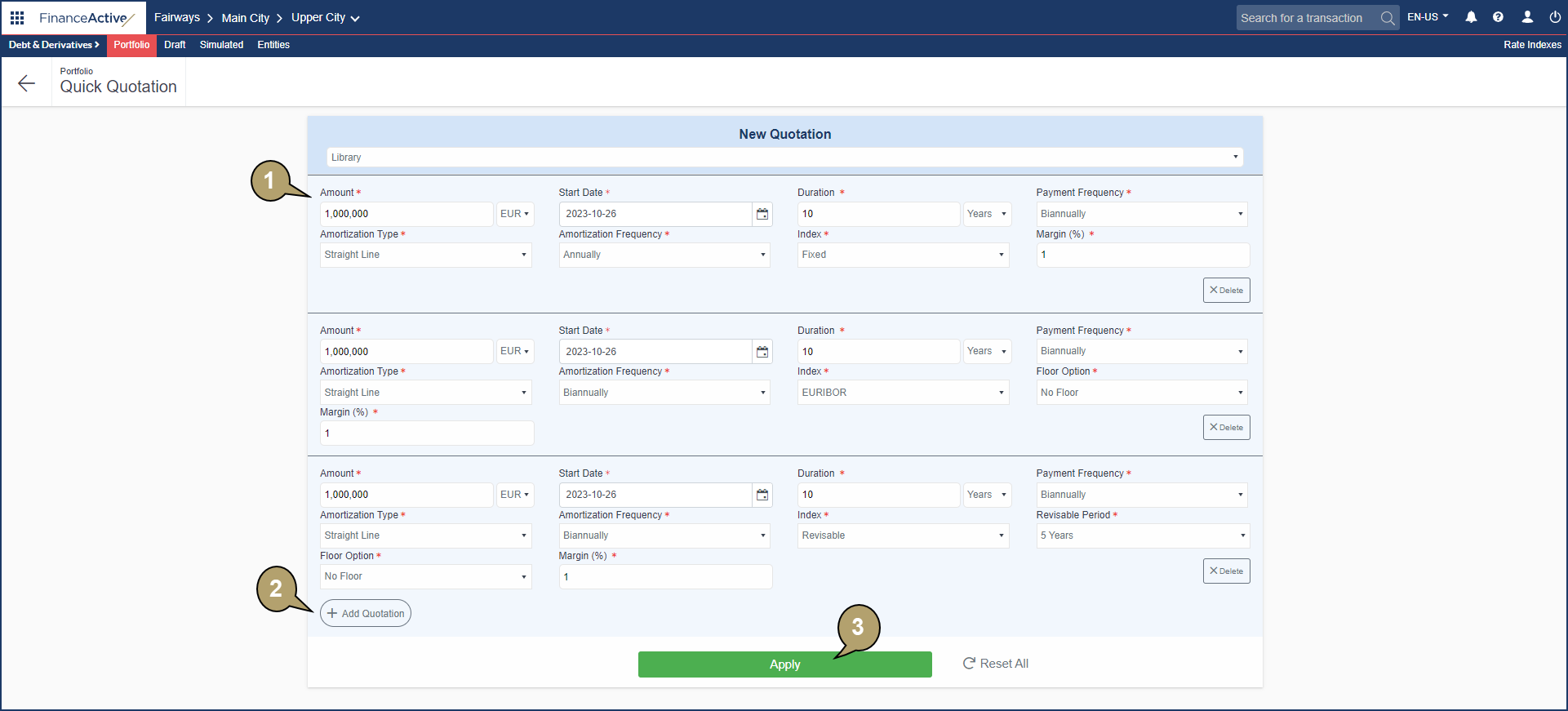1568x711 pixels.
Task: Open calendar picker for third Start Date
Action: pos(762,495)
